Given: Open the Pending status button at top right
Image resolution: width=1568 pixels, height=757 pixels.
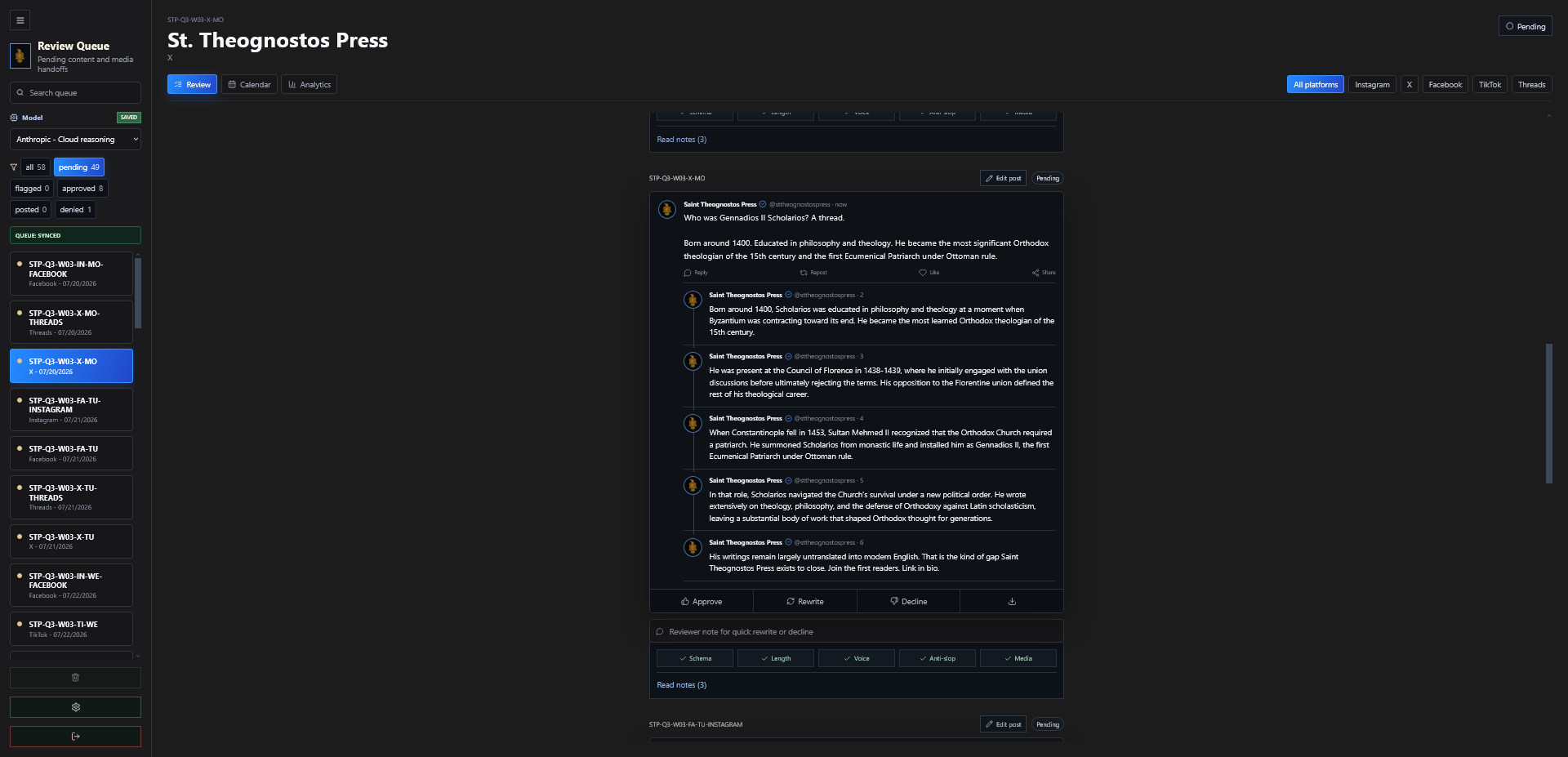Looking at the screenshot, I should [1526, 26].
